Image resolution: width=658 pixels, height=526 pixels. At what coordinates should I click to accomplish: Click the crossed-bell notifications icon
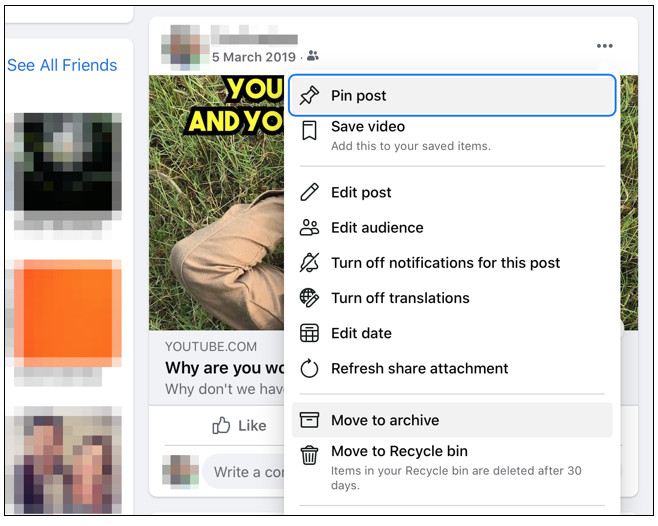coord(310,263)
